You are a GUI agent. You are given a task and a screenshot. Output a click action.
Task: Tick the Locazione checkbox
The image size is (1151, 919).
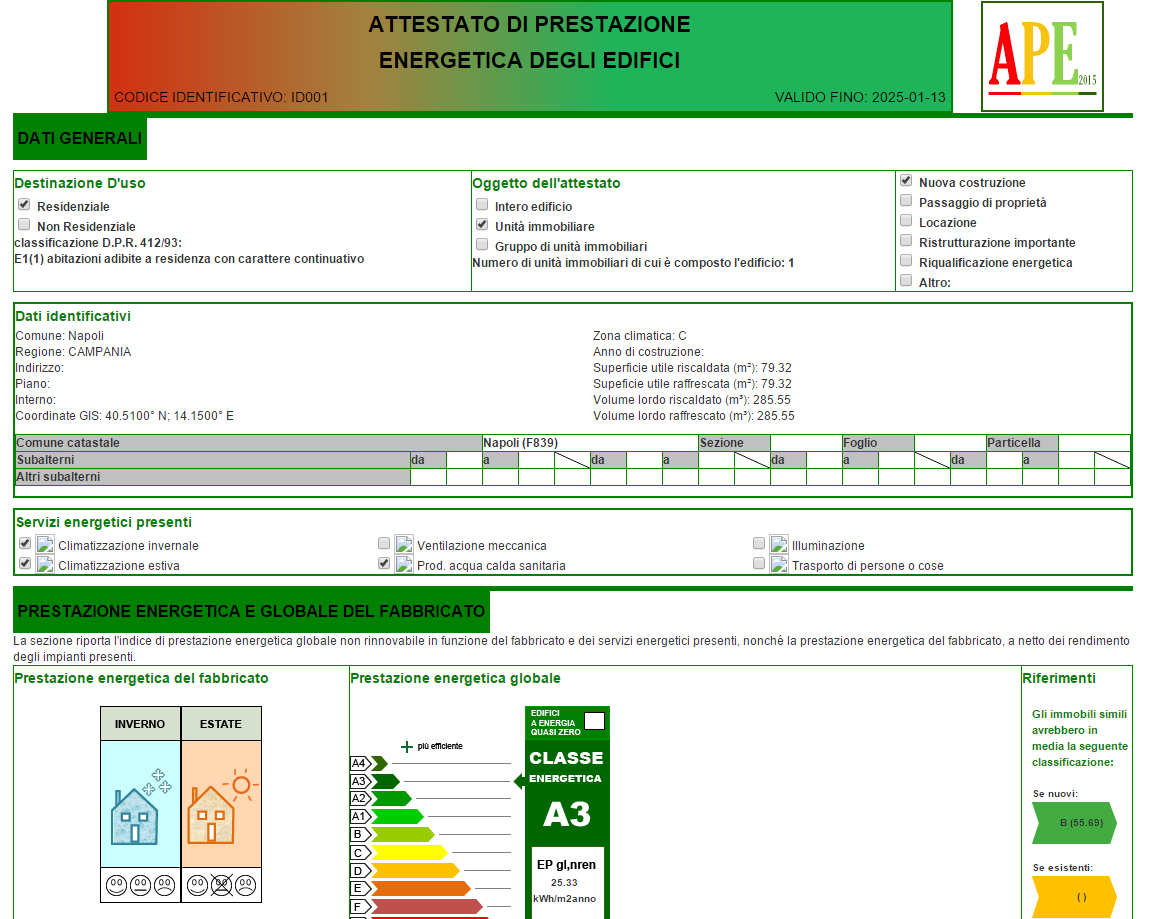(x=906, y=220)
